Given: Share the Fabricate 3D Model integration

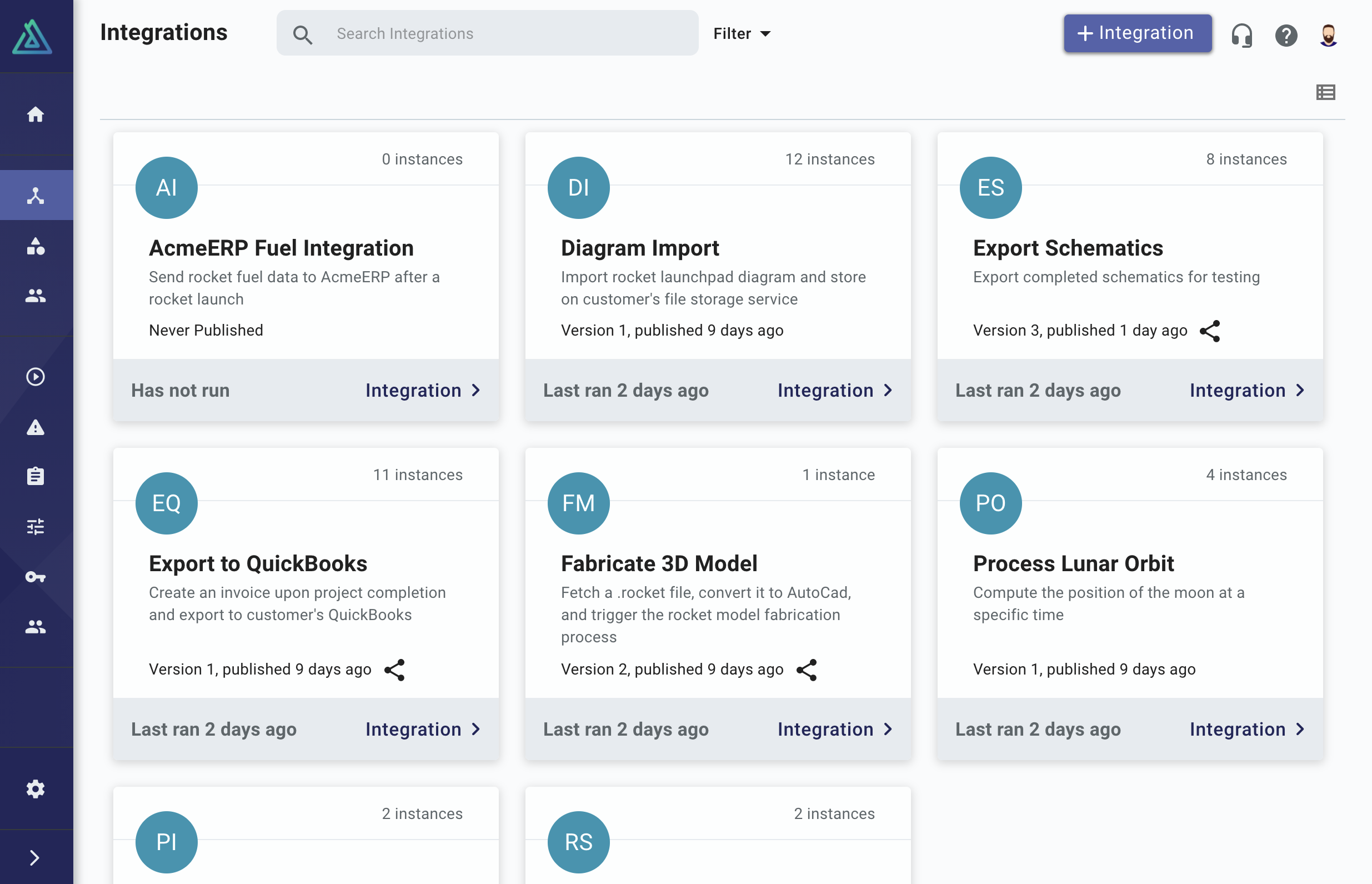Looking at the screenshot, I should coord(807,670).
